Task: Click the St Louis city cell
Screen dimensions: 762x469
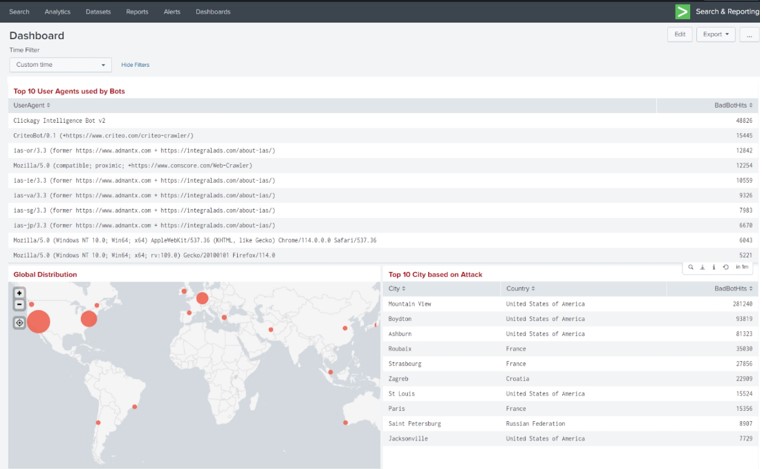Action: (x=401, y=394)
